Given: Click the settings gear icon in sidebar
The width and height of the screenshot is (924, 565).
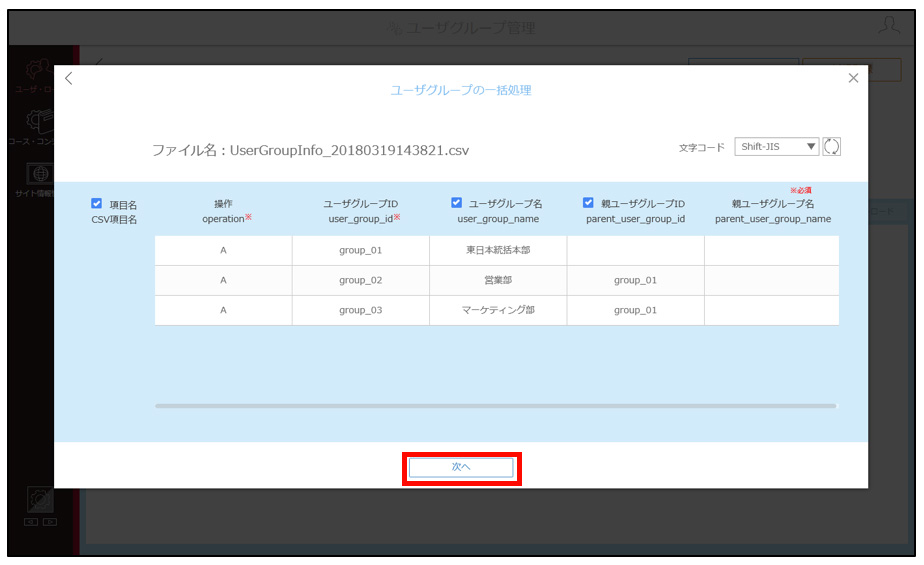Looking at the screenshot, I should pos(40,500).
